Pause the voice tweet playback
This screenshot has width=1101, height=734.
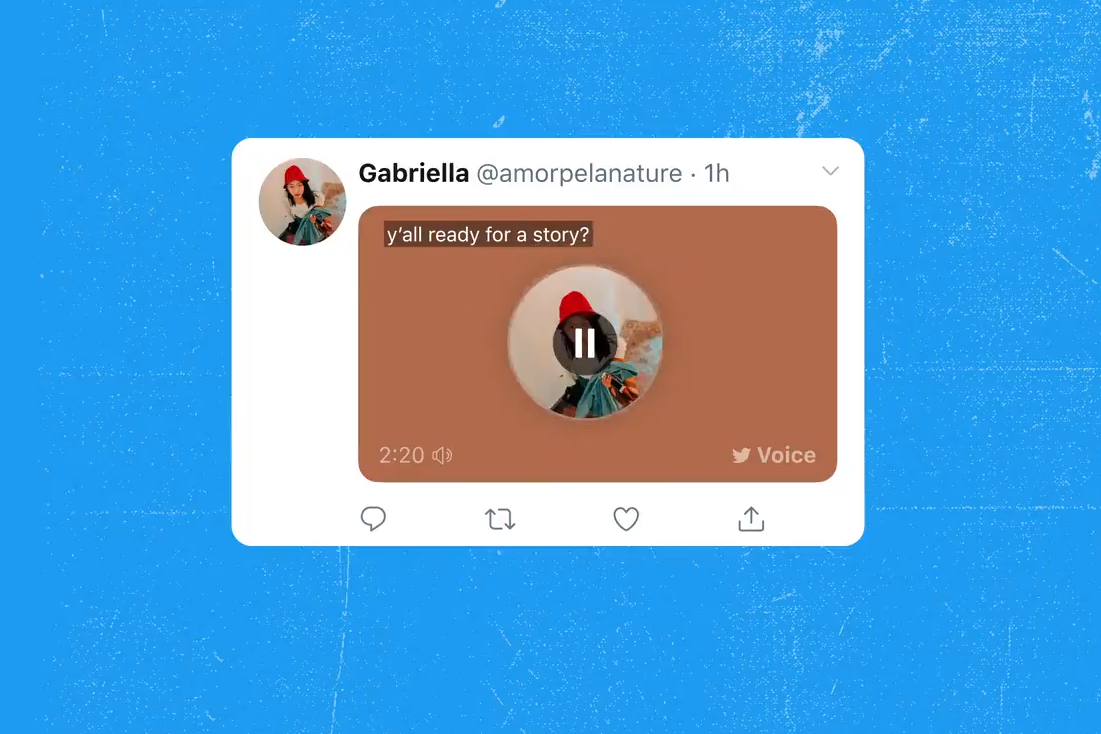[x=584, y=343]
